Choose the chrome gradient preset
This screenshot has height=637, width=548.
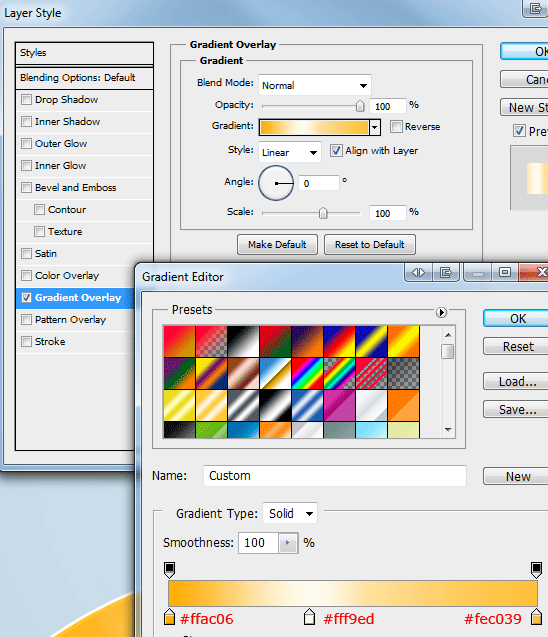pyautogui.click(x=275, y=373)
